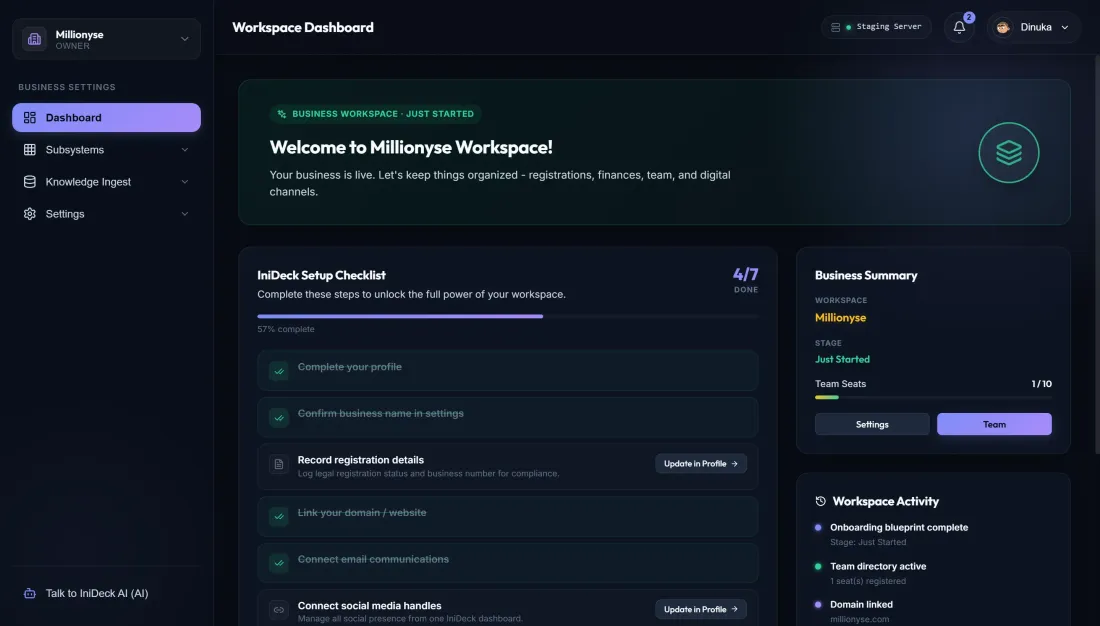Click the 1/10 team seats value

point(1041,384)
